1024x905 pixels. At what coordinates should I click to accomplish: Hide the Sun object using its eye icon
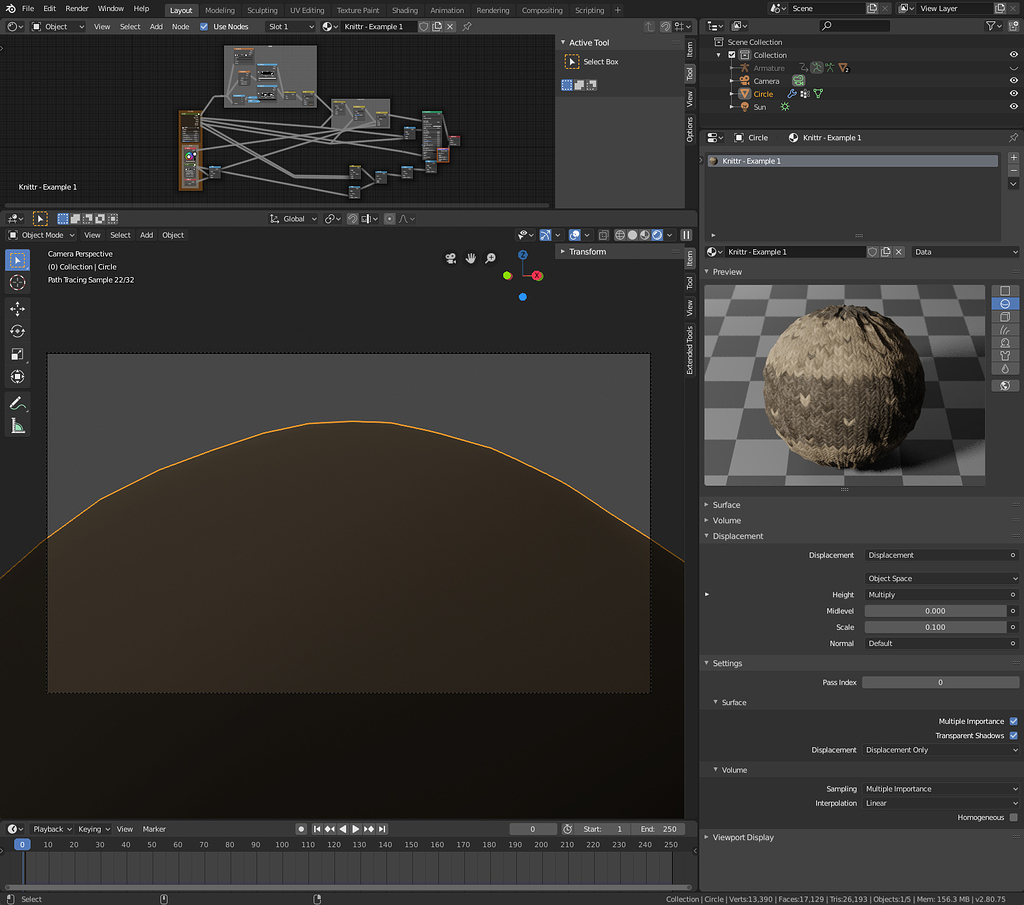pyautogui.click(x=1012, y=105)
